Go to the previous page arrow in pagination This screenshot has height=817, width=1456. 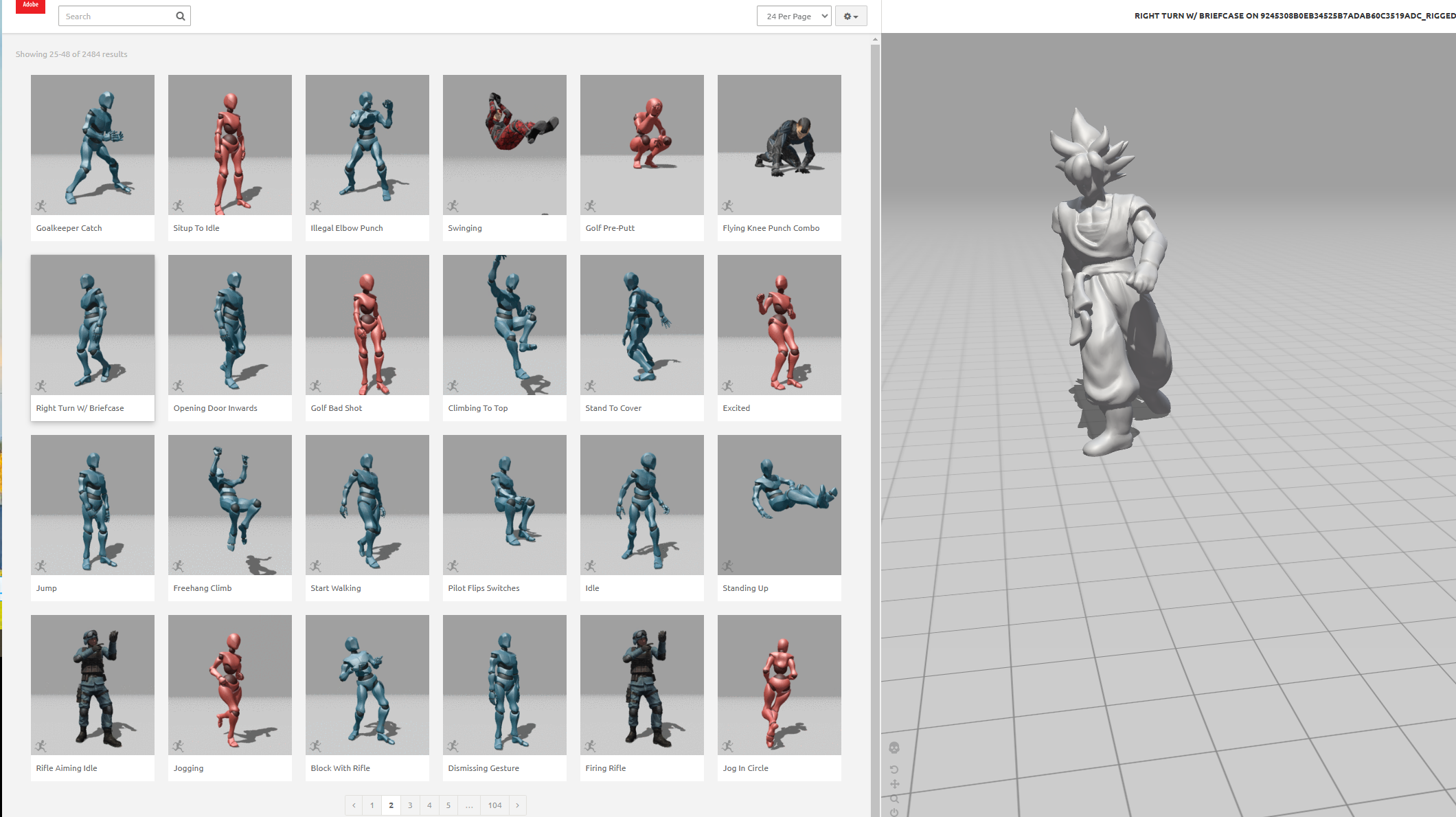pos(354,805)
